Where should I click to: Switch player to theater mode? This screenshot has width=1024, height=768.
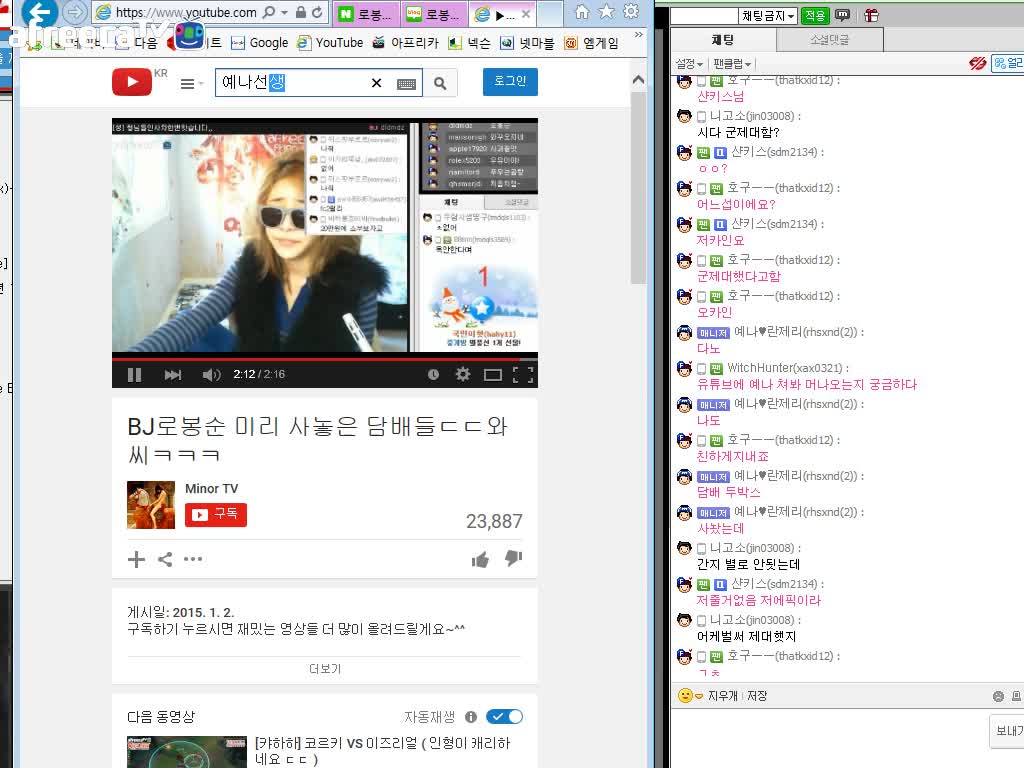[492, 375]
